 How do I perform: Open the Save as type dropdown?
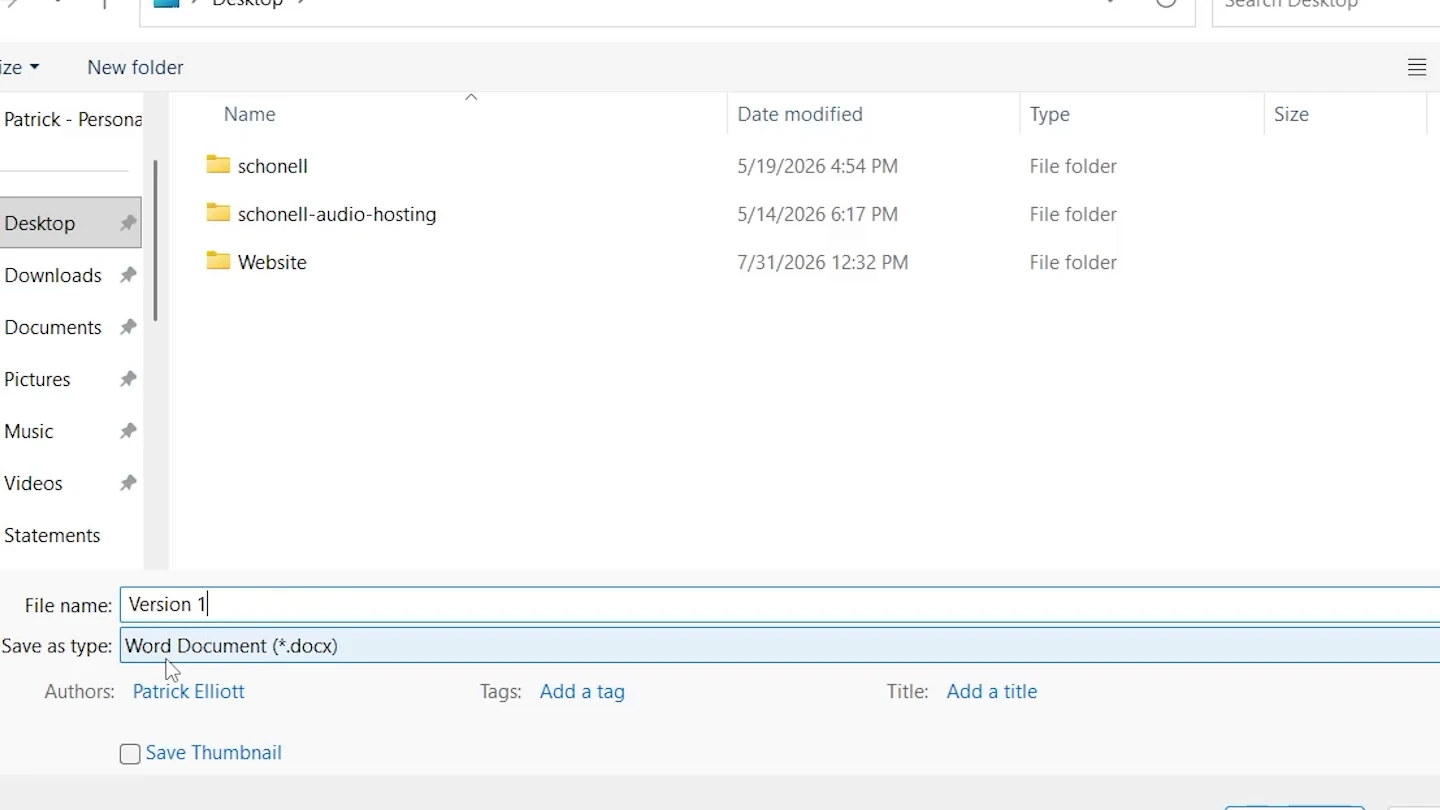click(x=780, y=646)
